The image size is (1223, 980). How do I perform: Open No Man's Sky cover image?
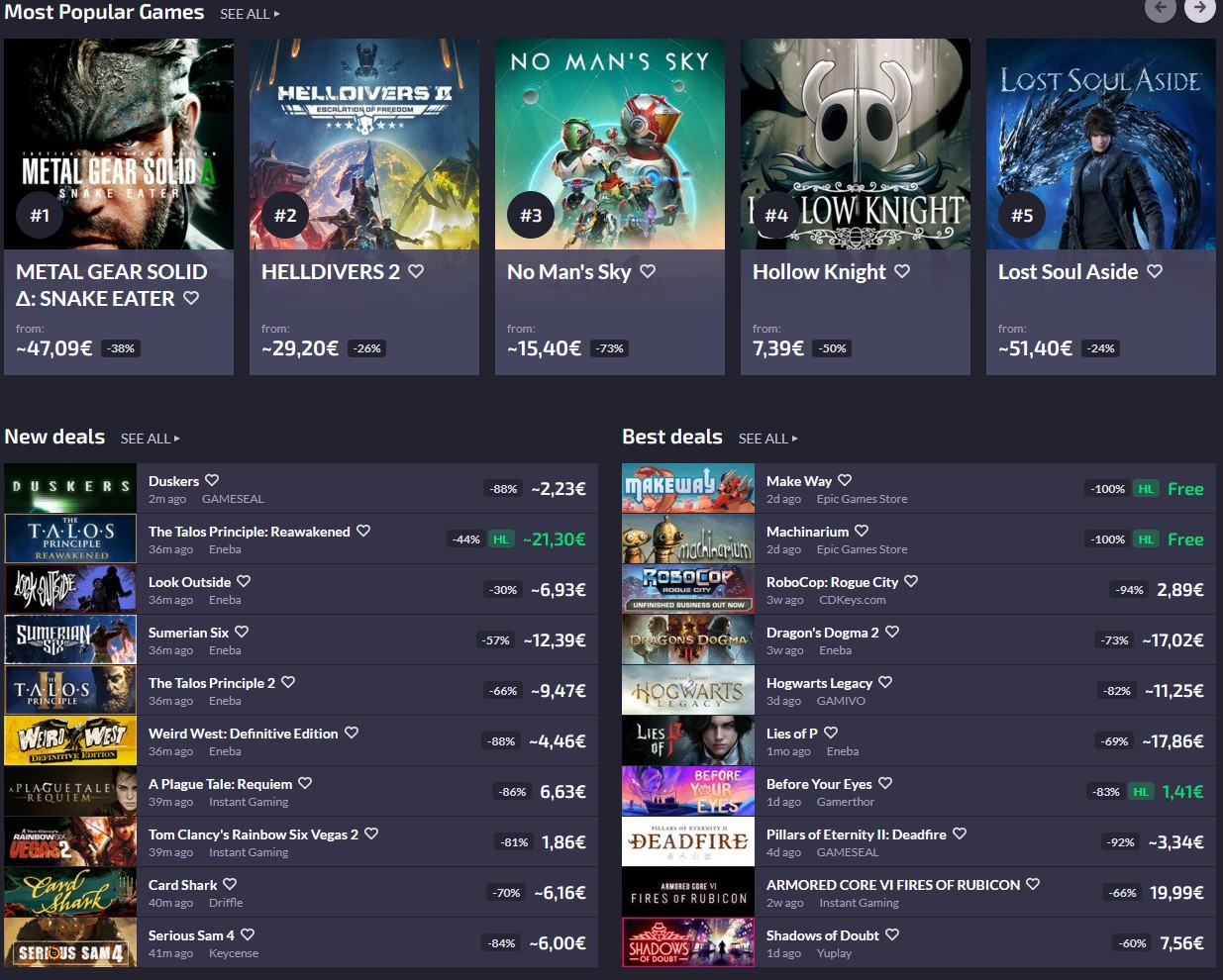click(610, 144)
